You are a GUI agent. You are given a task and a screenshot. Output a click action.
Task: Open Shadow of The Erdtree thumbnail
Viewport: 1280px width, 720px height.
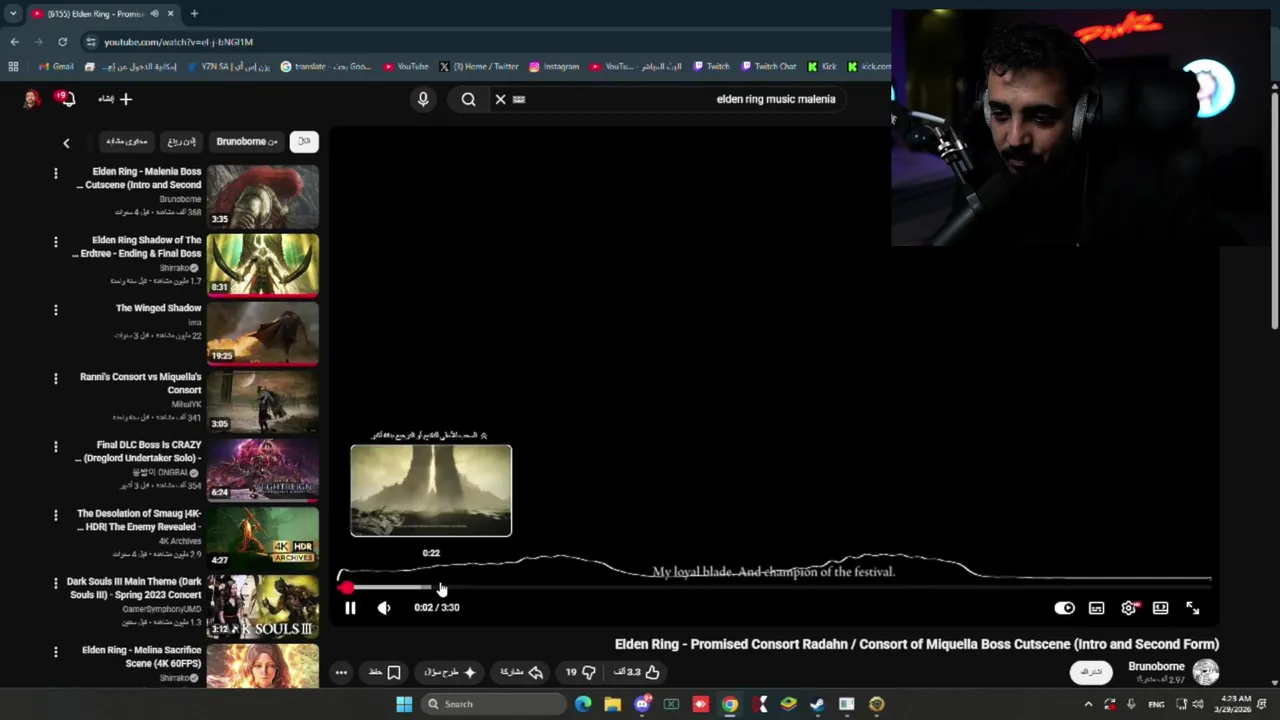(263, 265)
